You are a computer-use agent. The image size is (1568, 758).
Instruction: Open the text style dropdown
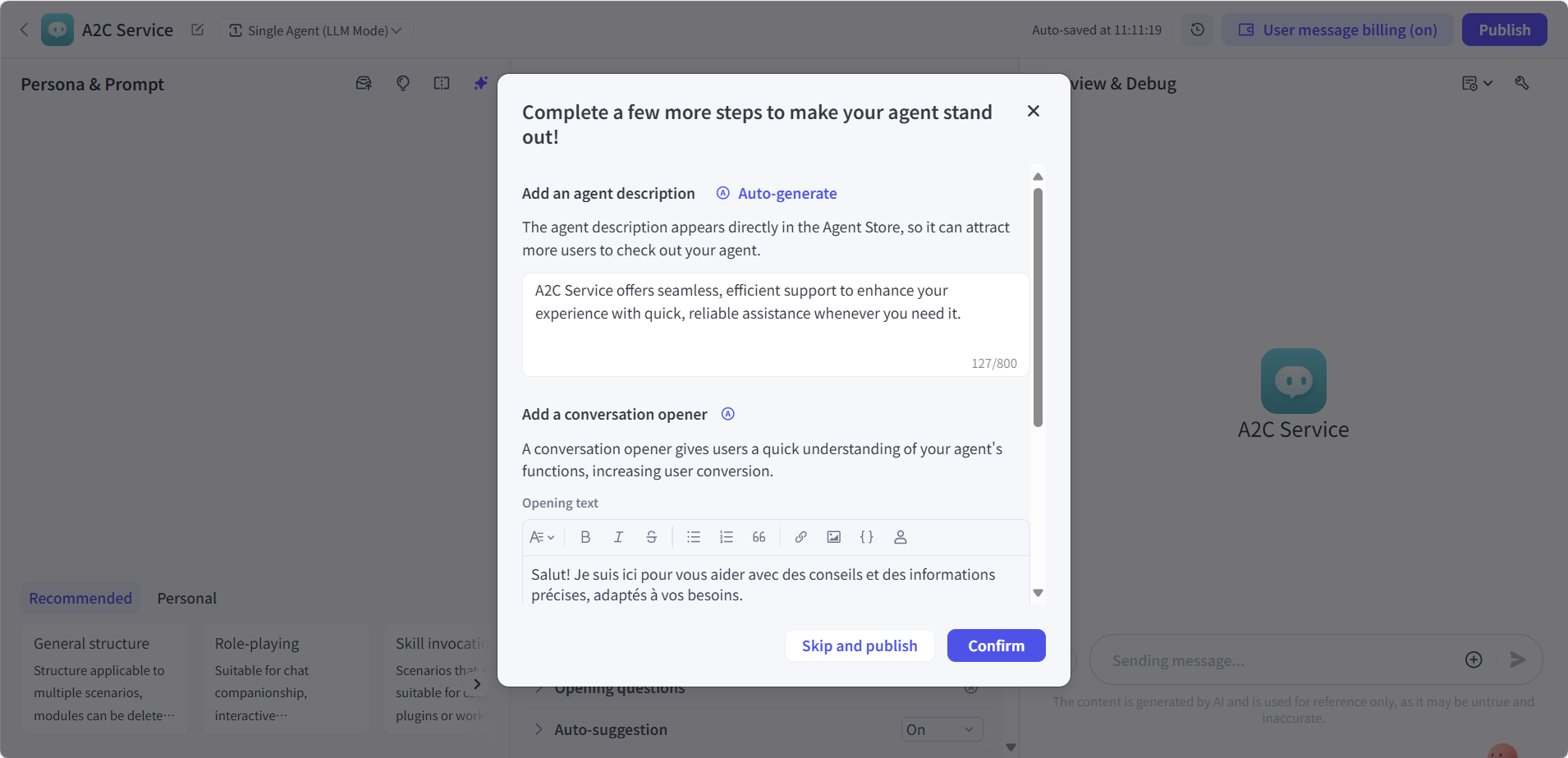542,537
